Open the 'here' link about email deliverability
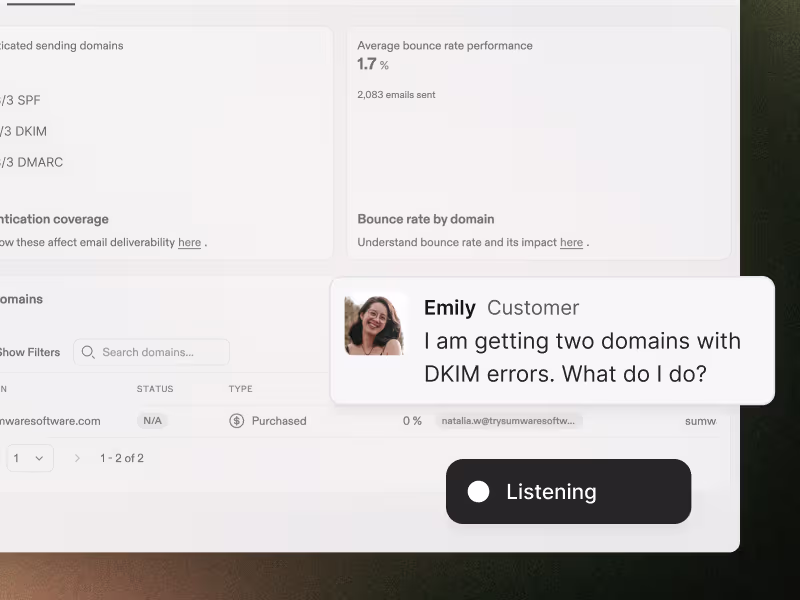This screenshot has height=600, width=800. click(x=189, y=242)
